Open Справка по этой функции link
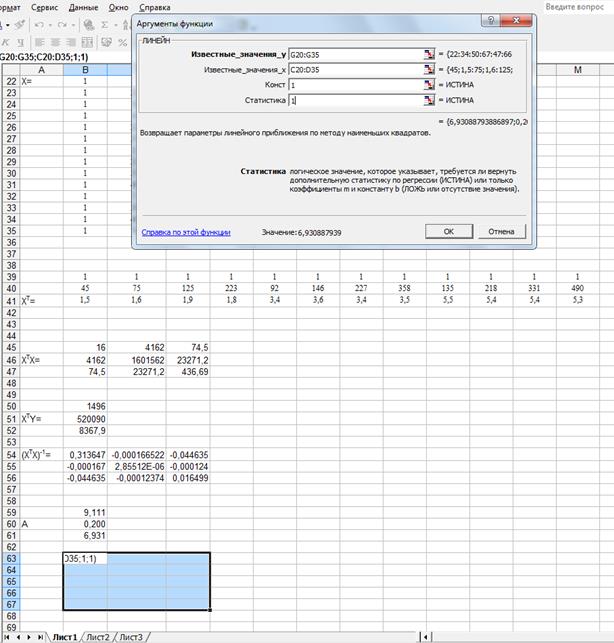Screen dimensions: 614x643 point(186,232)
